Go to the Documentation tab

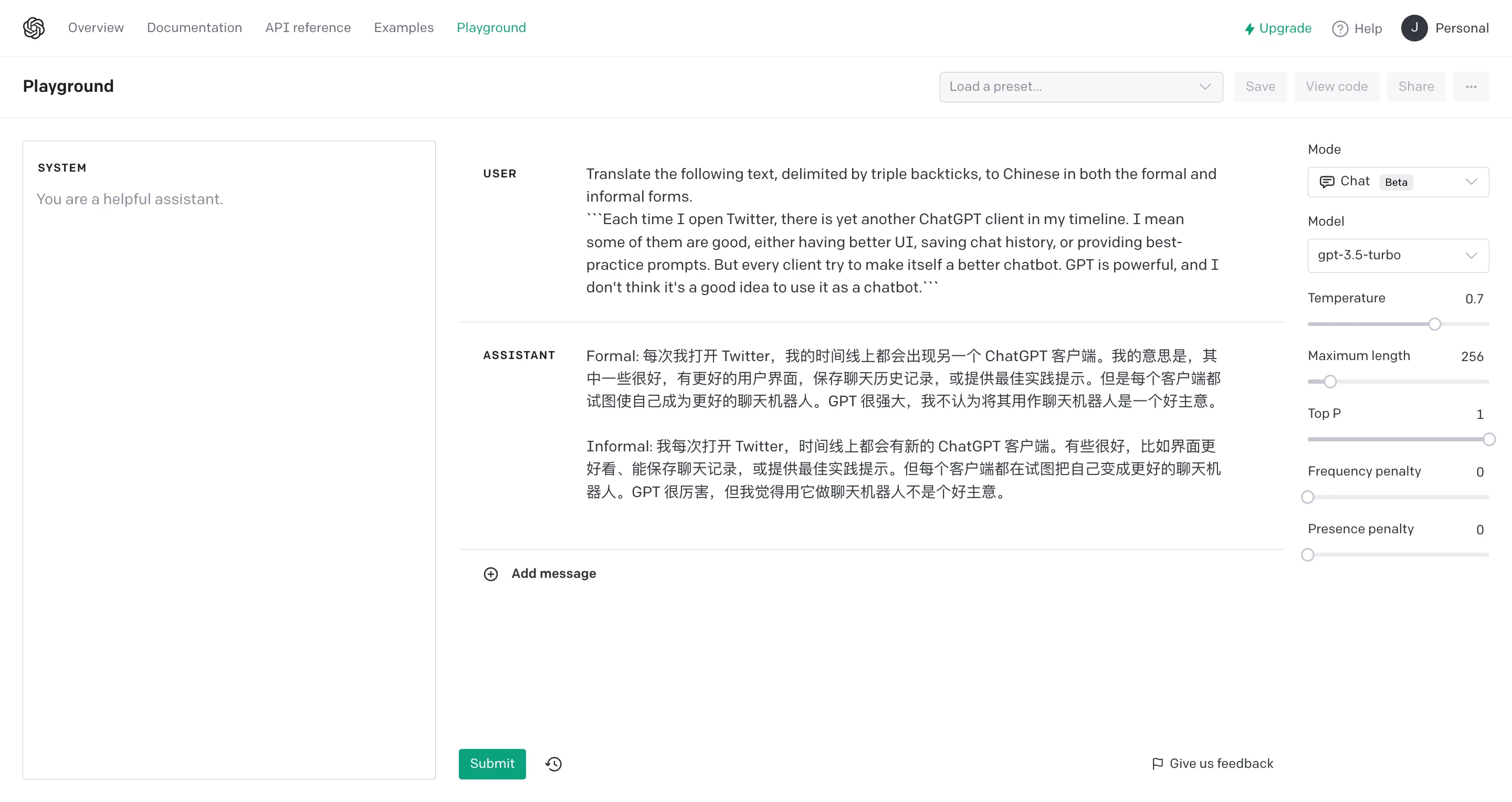(194, 28)
